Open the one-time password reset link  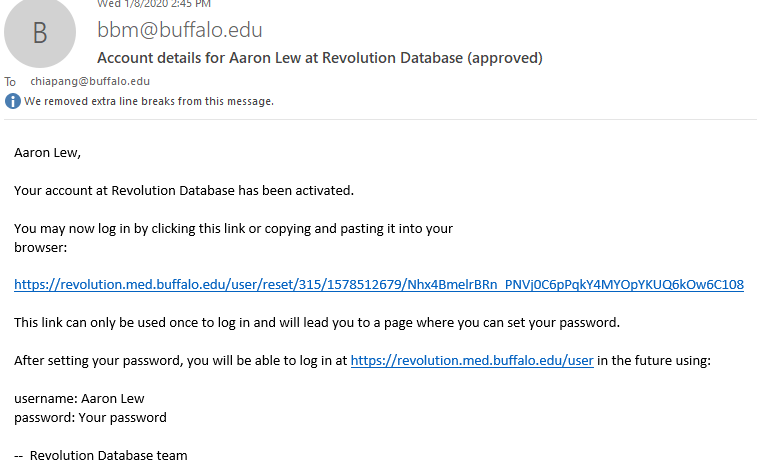click(378, 284)
